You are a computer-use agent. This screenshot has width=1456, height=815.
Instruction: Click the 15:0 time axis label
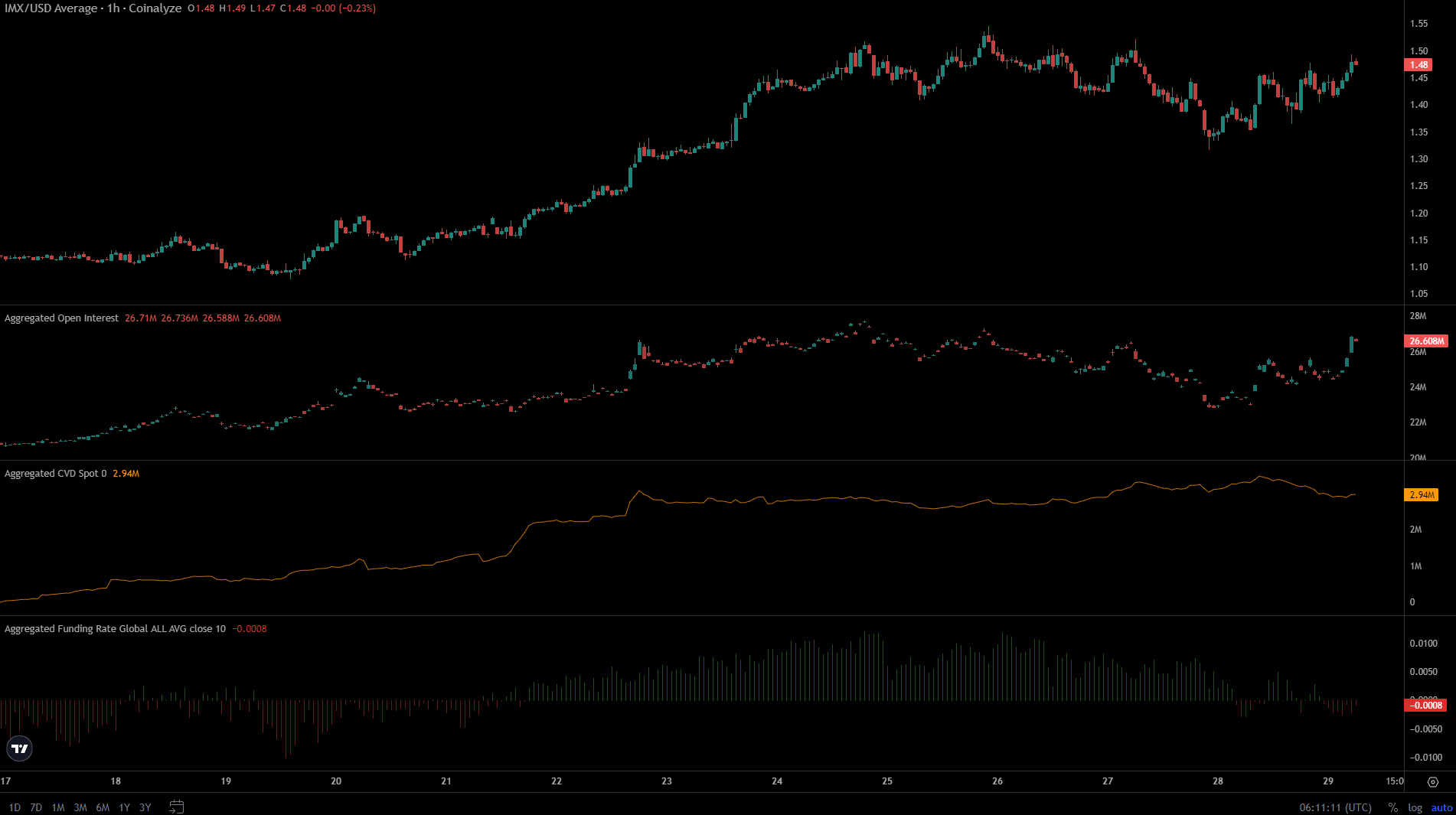click(x=1395, y=781)
